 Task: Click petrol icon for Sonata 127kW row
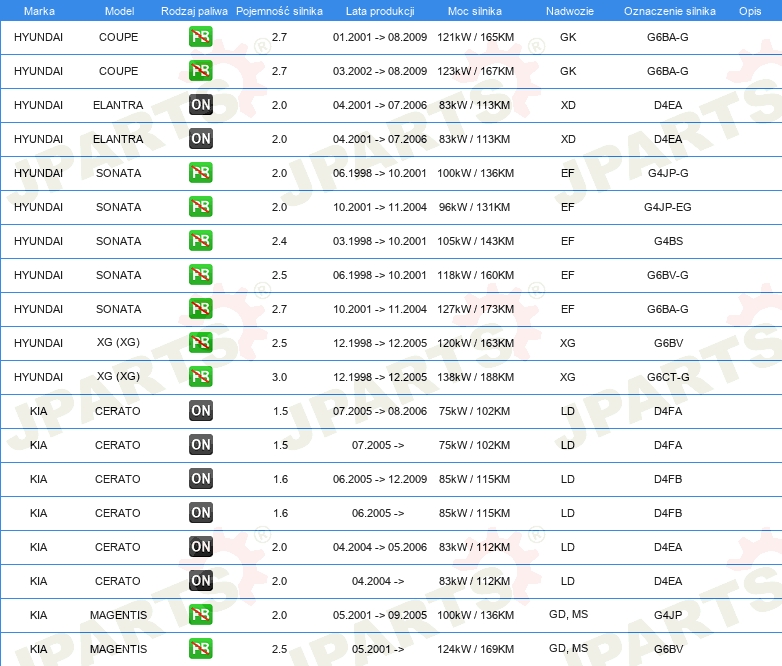point(200,308)
